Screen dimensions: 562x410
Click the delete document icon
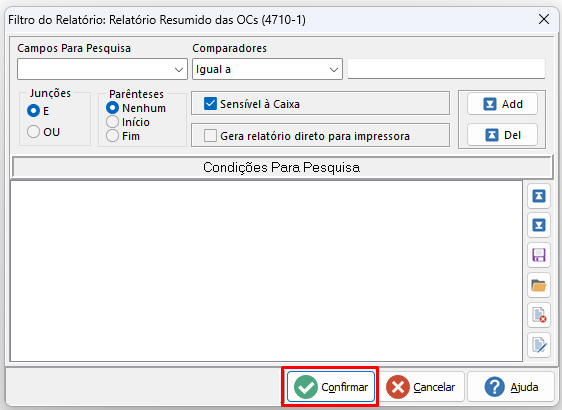539,315
